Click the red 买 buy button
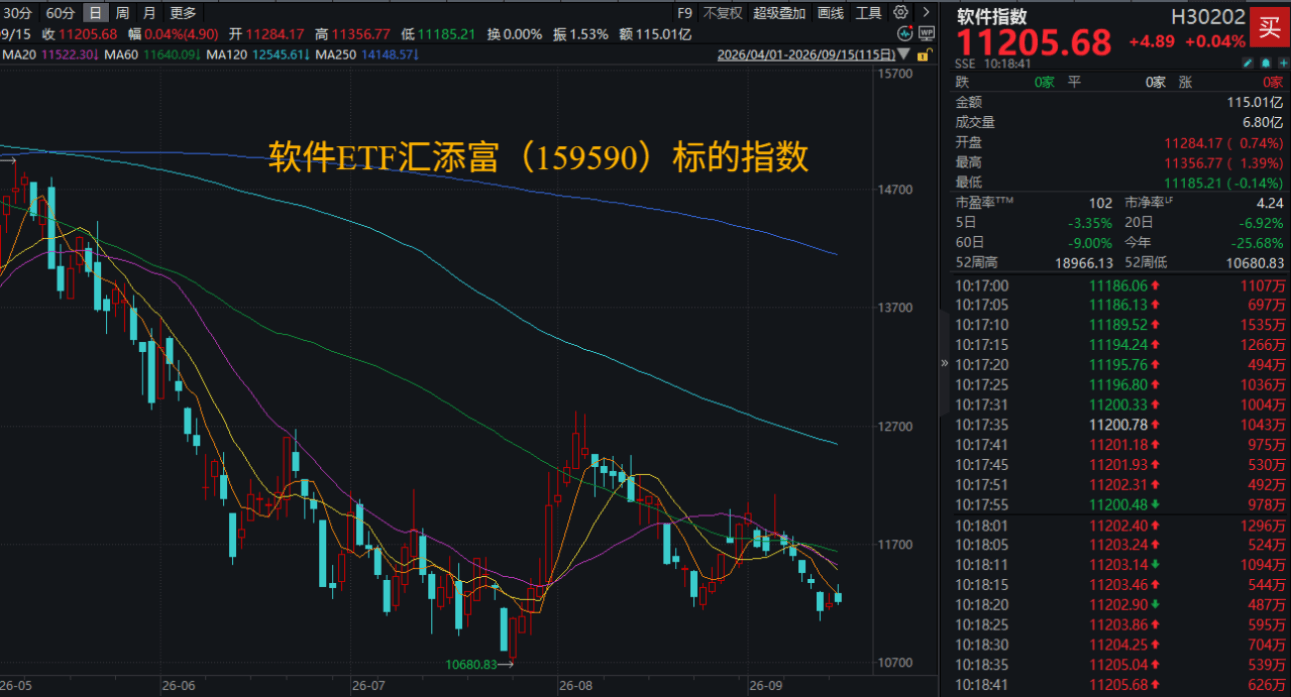The width and height of the screenshot is (1291, 697). click(x=1269, y=28)
